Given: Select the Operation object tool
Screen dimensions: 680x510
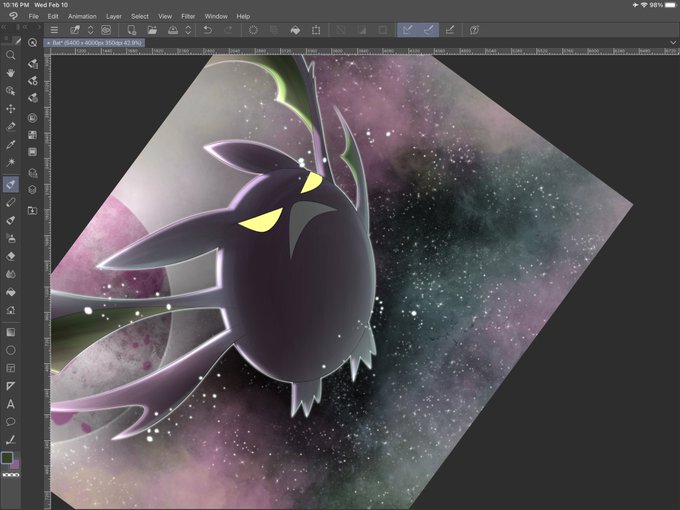Looking at the screenshot, I should tap(10, 91).
